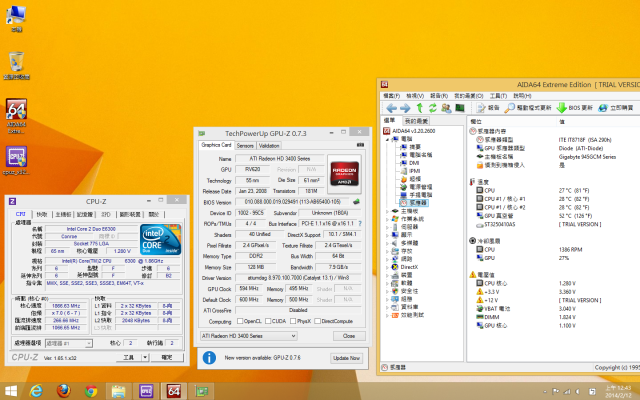Collapse the computer node in AIDA64 tree
Screen dimensions: 640x400
pos(387,139)
